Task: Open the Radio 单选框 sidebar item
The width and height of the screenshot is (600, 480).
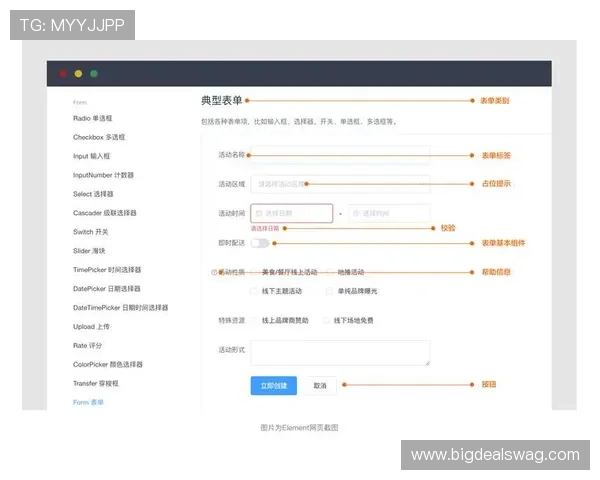Action: [92, 118]
